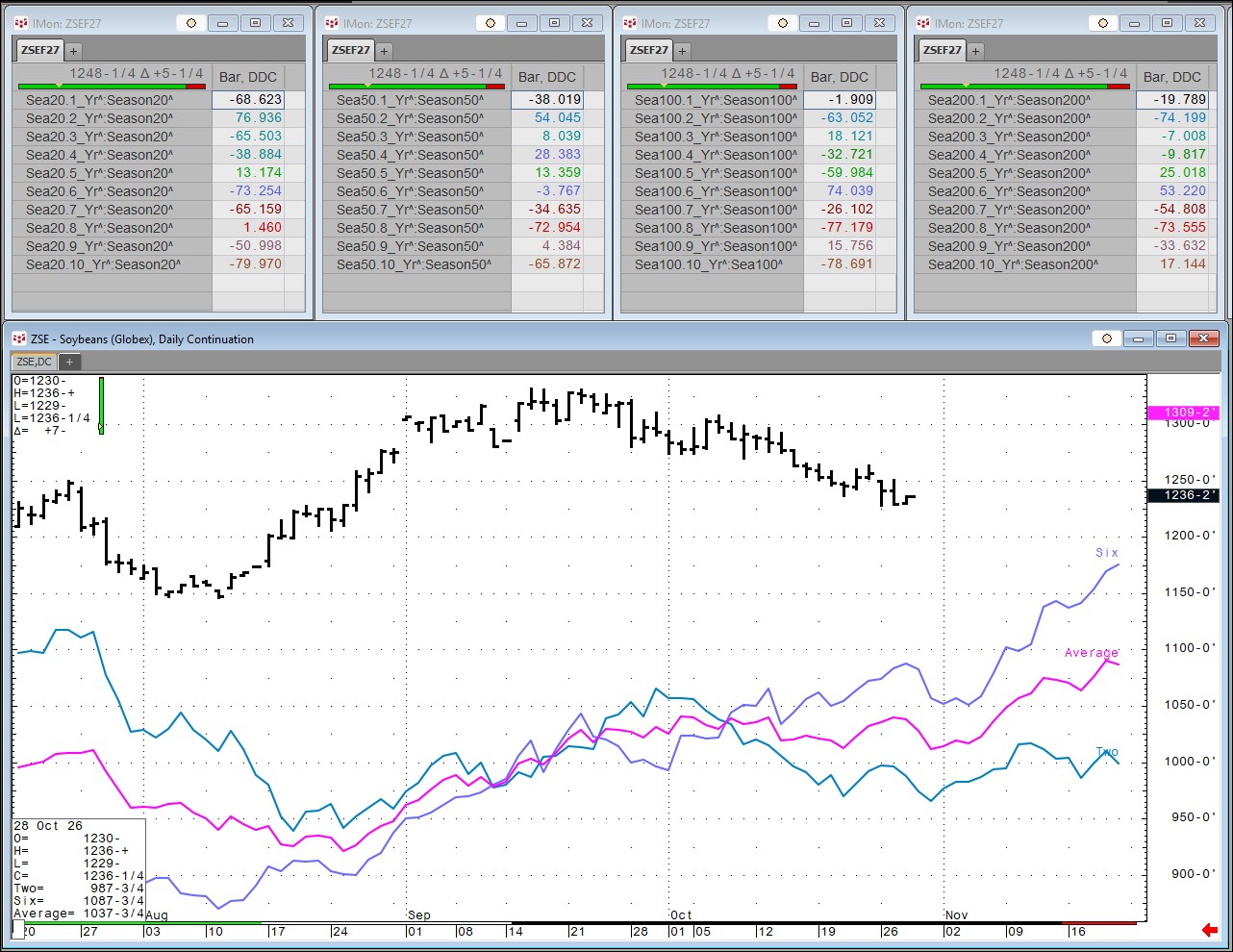Select the value cell -38.019 for Sea50.1
The width and height of the screenshot is (1233, 952).
click(547, 99)
